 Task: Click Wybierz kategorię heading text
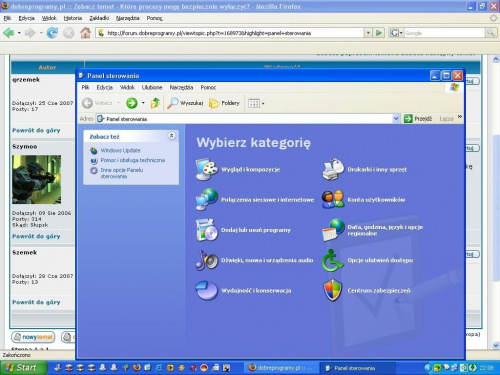point(253,143)
